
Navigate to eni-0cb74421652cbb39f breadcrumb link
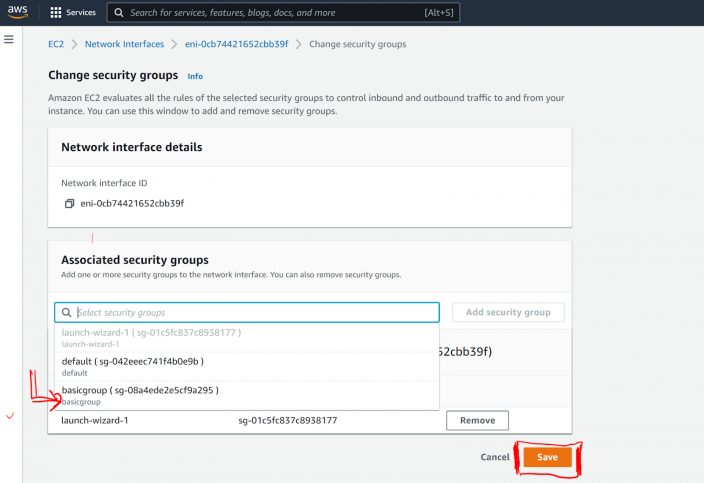click(x=237, y=44)
